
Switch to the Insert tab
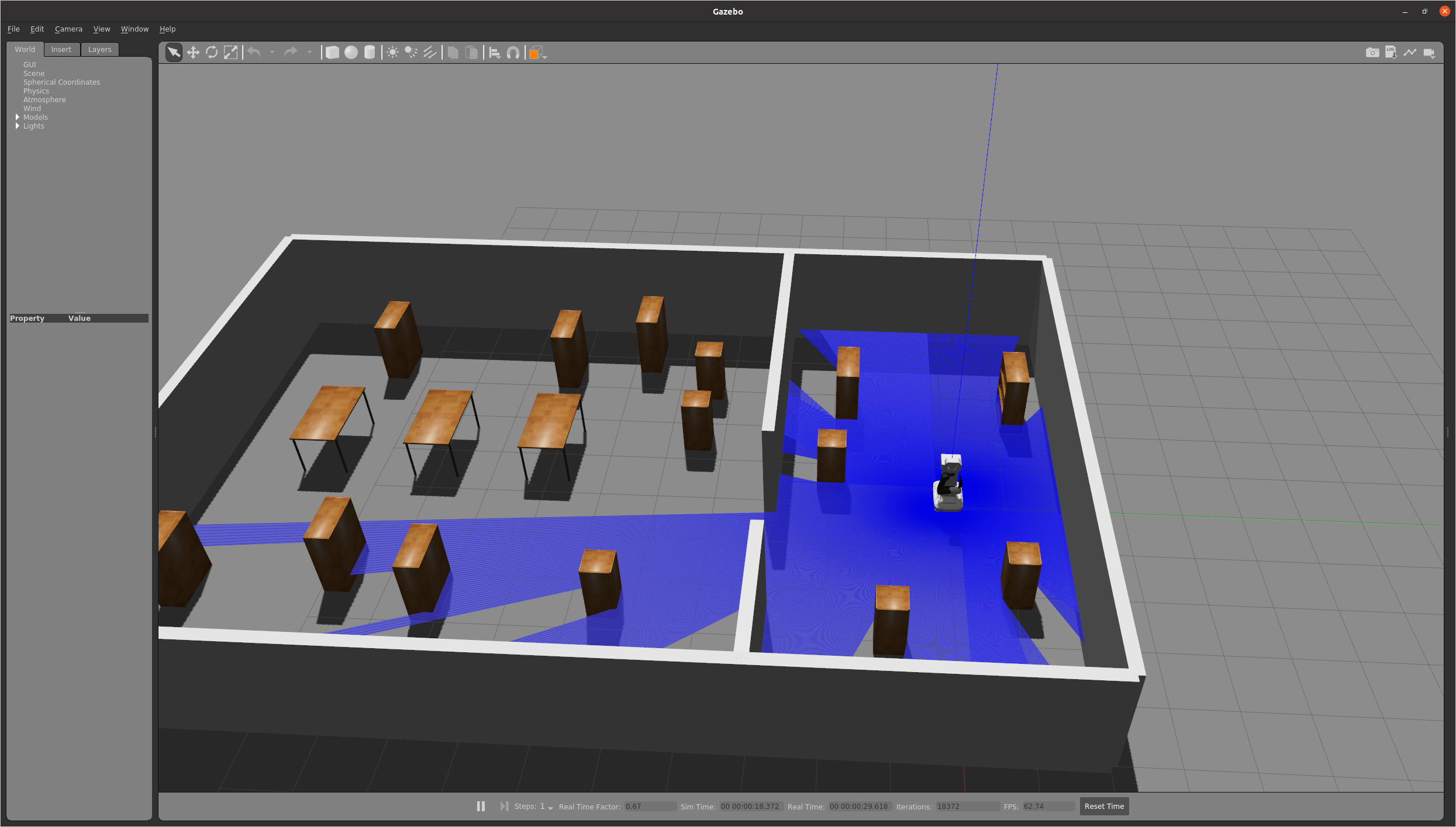(61, 49)
